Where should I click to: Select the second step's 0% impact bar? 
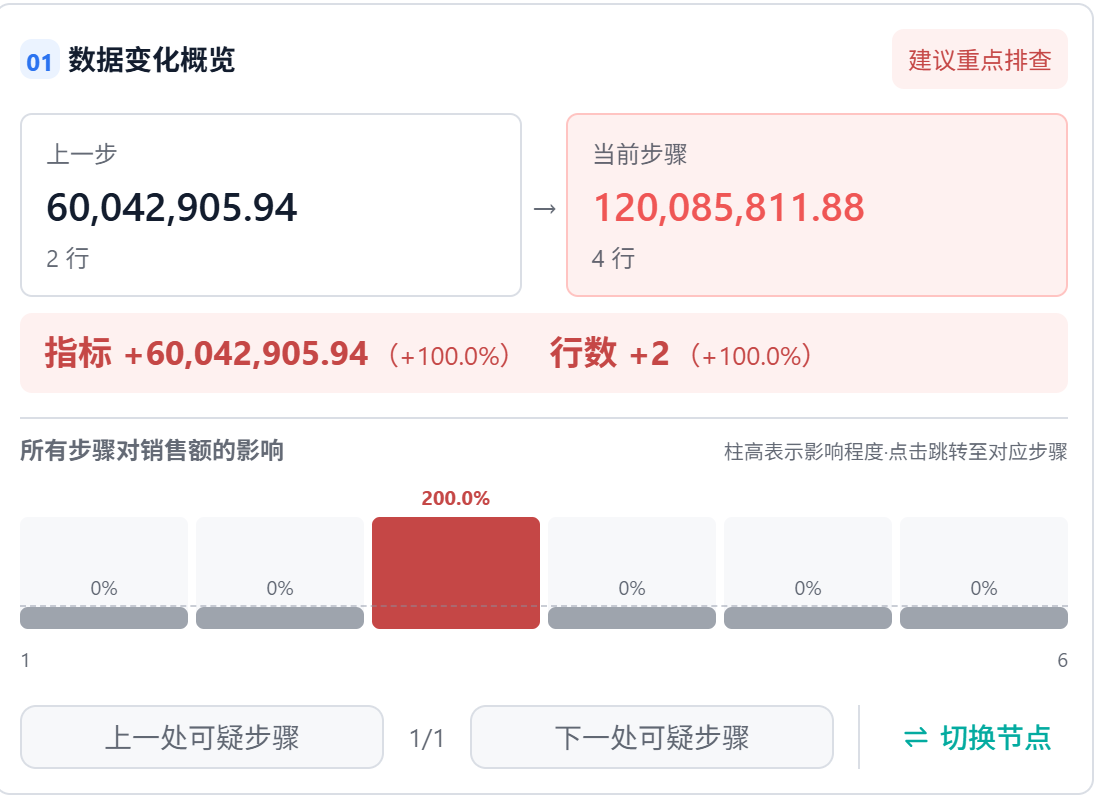[x=280, y=573]
